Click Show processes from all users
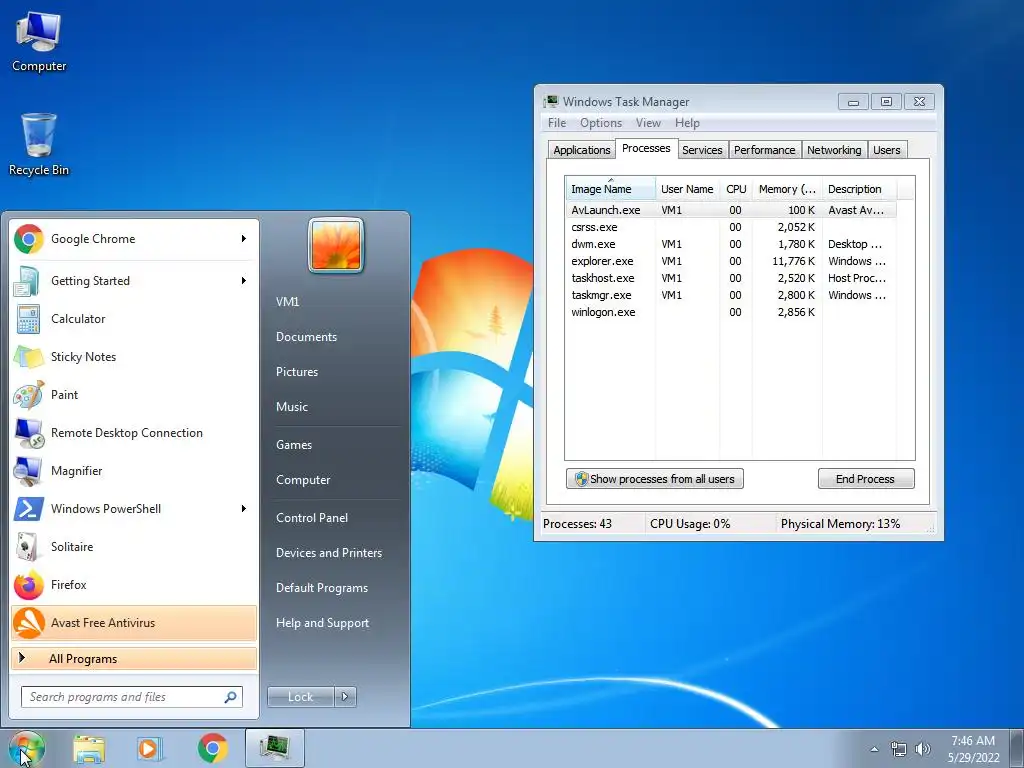The height and width of the screenshot is (768, 1024). coord(655,479)
